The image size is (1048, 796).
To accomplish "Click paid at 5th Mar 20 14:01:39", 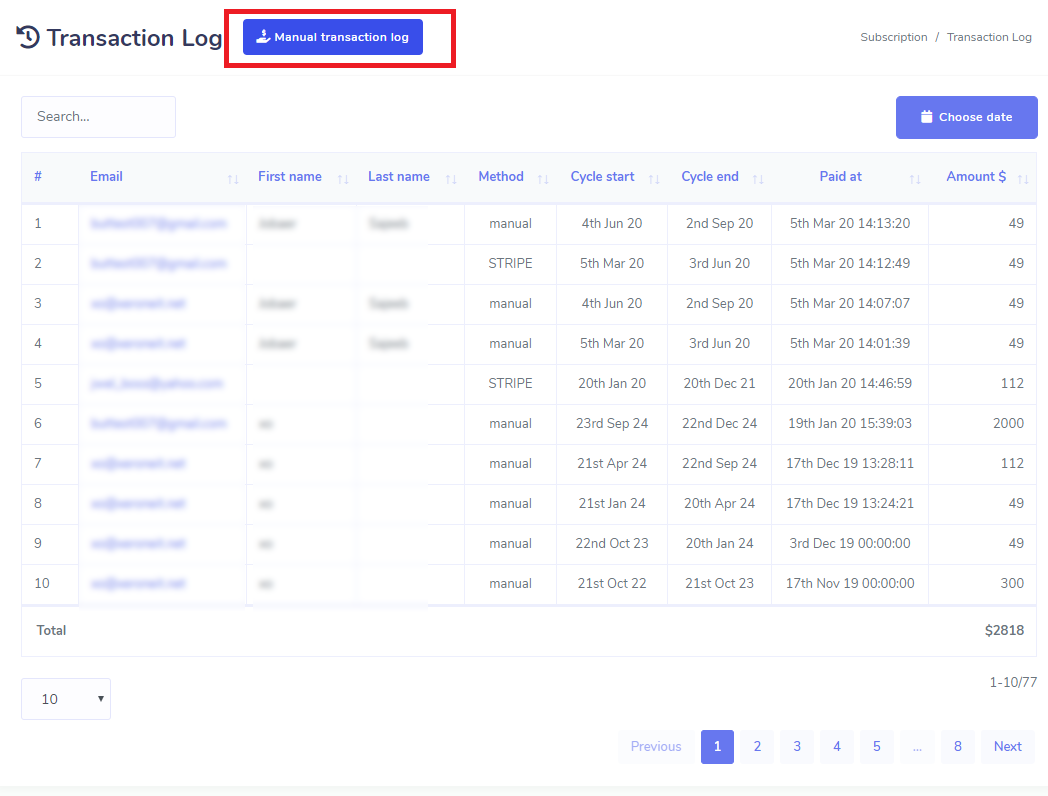I will point(849,344).
